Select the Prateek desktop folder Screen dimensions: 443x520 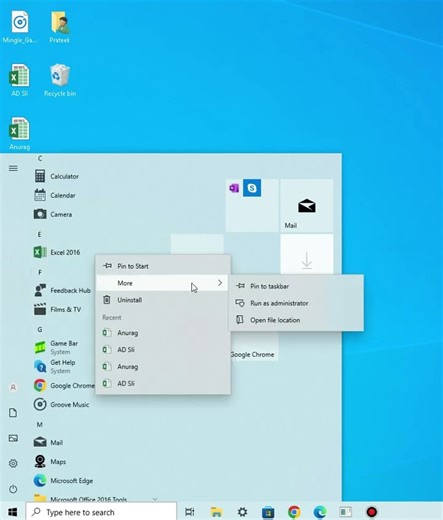(x=60, y=27)
